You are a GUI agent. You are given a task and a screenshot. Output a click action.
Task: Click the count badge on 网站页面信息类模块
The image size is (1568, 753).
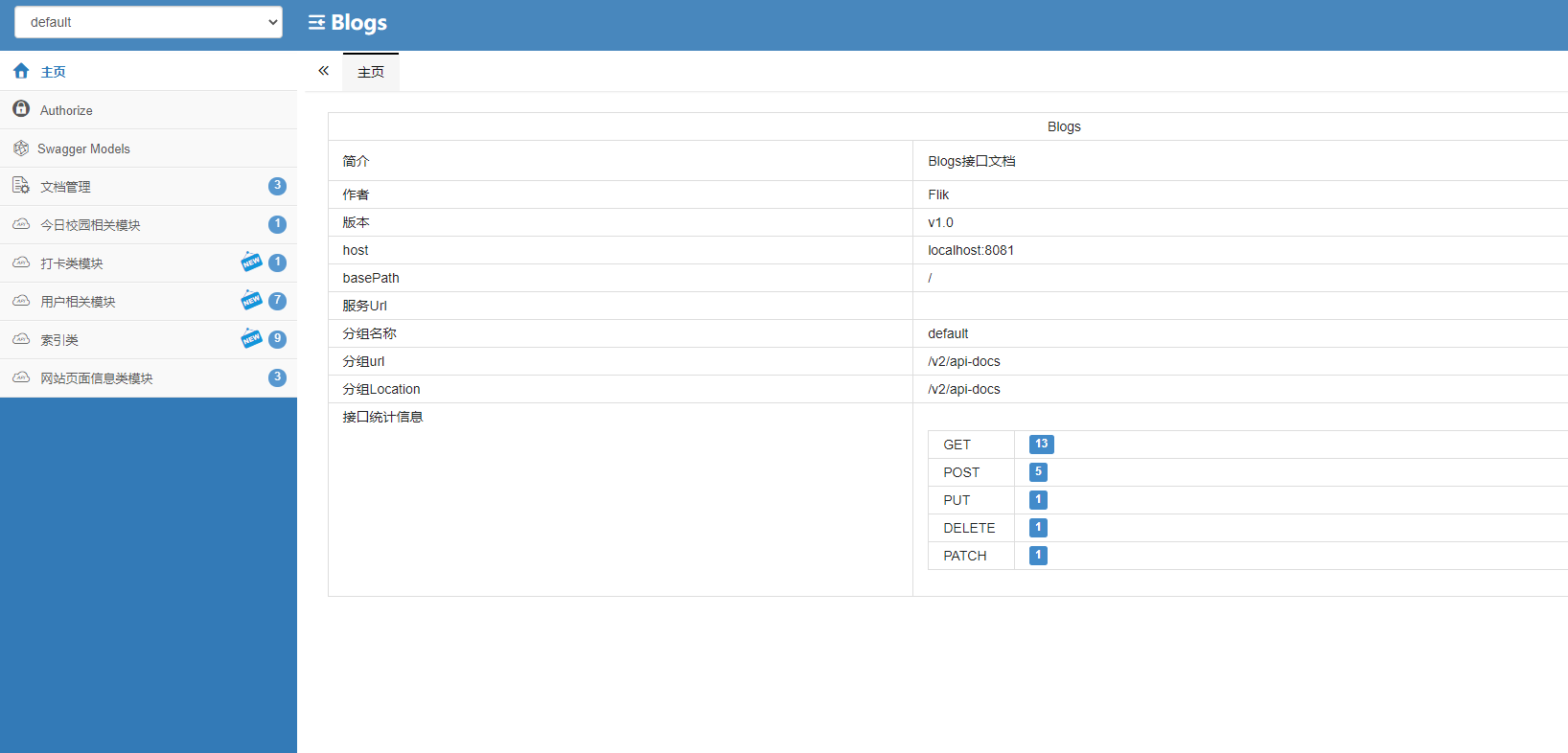pos(277,377)
